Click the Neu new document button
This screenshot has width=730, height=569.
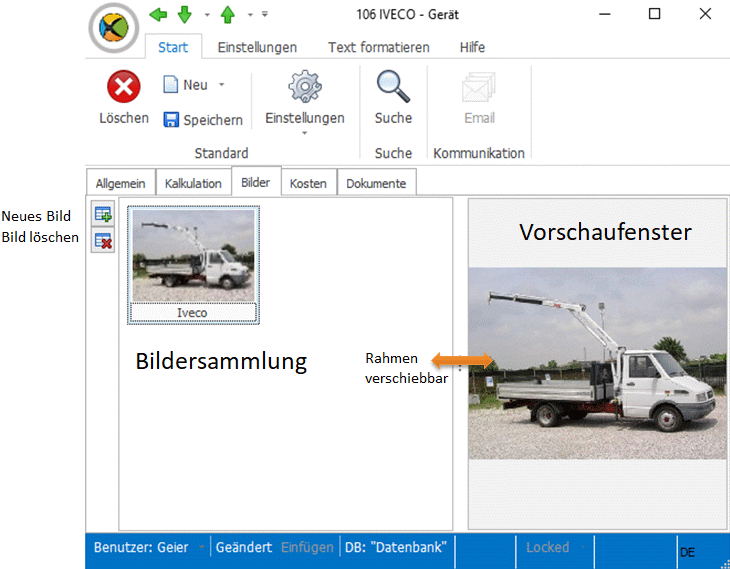pos(185,85)
